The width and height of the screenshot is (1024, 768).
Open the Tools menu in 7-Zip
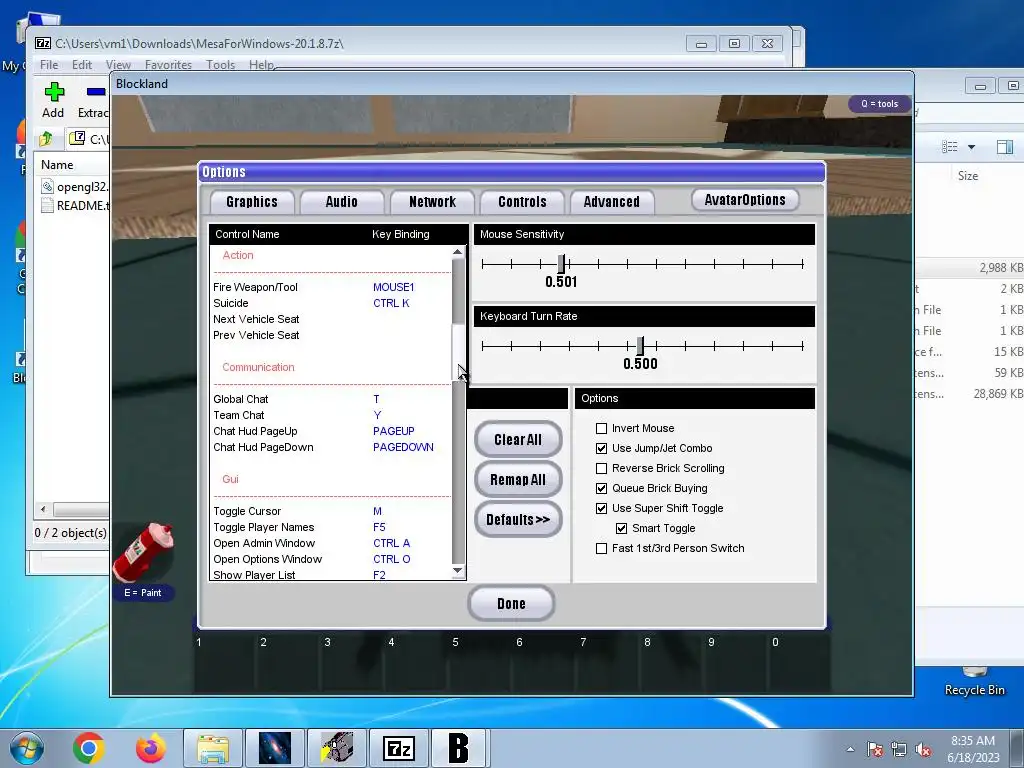pos(220,65)
